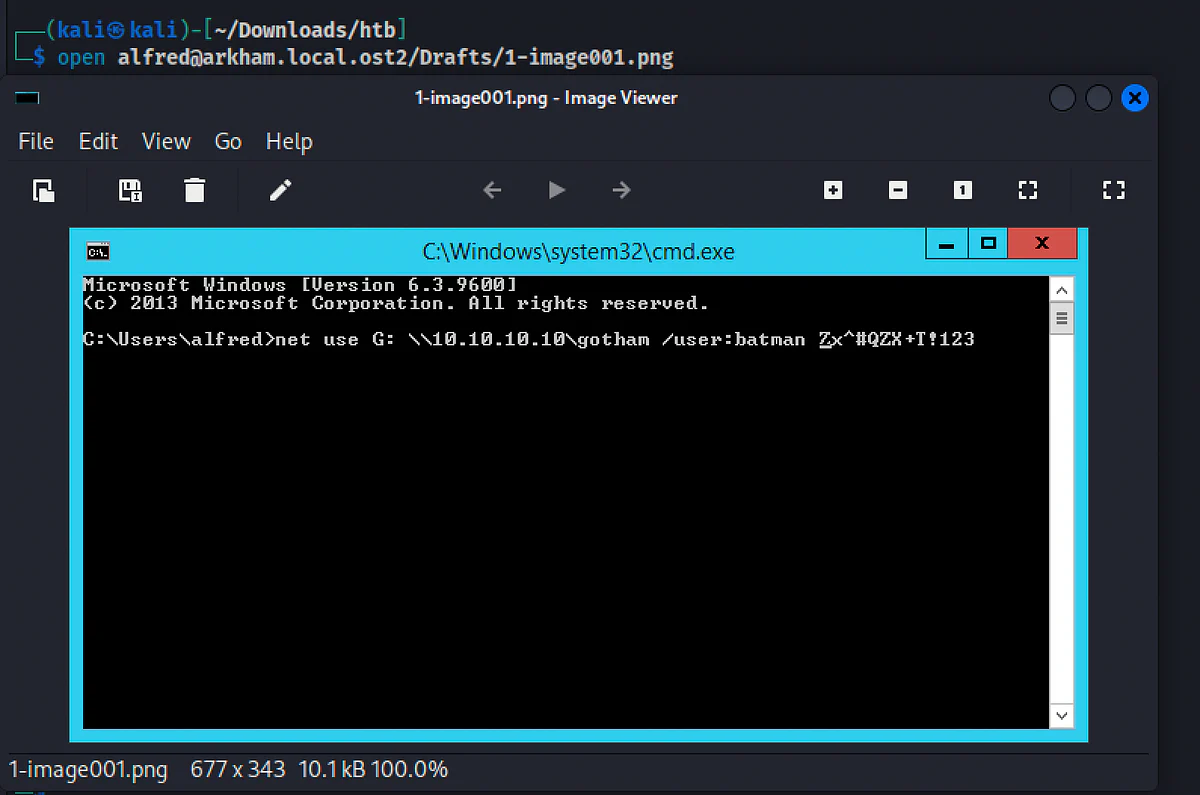Close the Image Viewer window
The width and height of the screenshot is (1200, 795).
pos(1134,98)
